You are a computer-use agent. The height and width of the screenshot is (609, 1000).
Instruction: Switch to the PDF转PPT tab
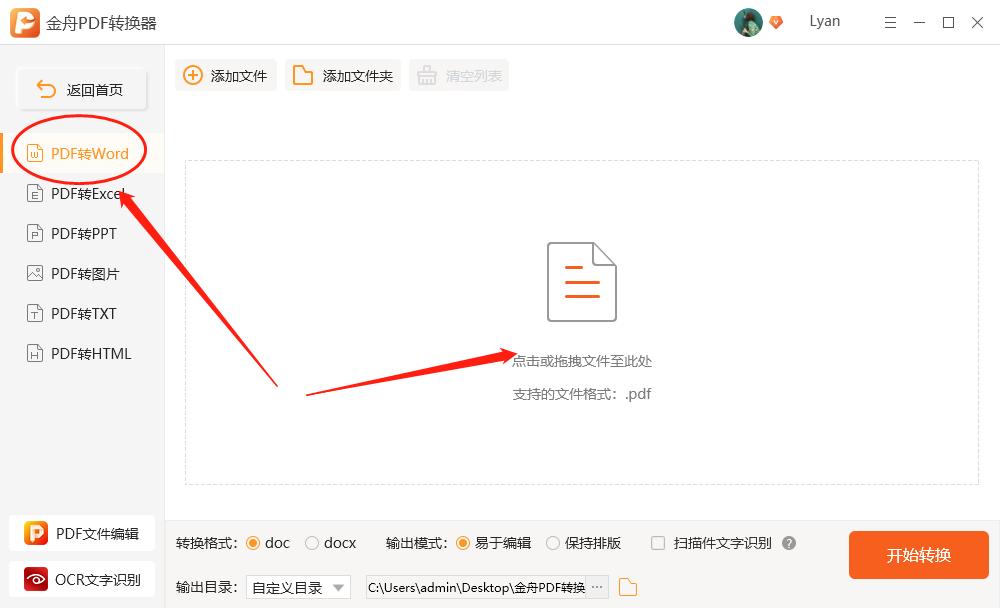[80, 233]
